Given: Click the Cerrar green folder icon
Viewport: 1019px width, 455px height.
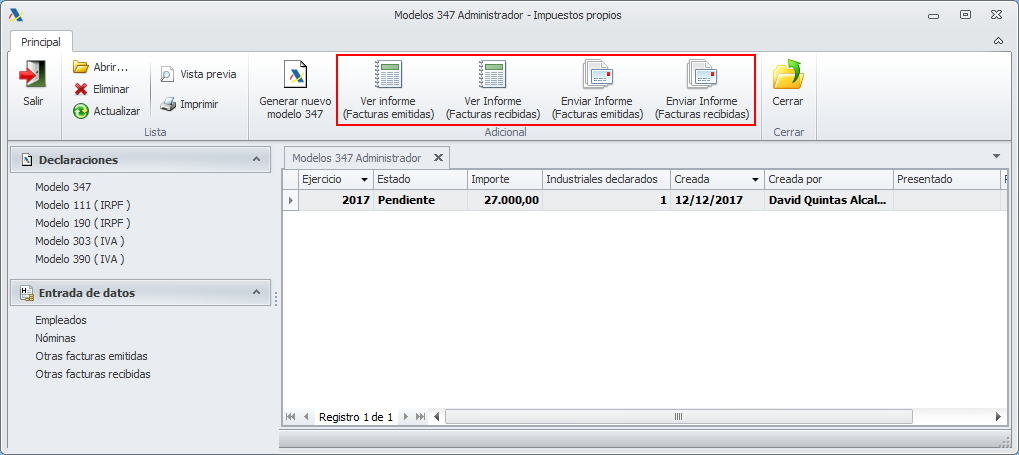Looking at the screenshot, I should click(788, 74).
